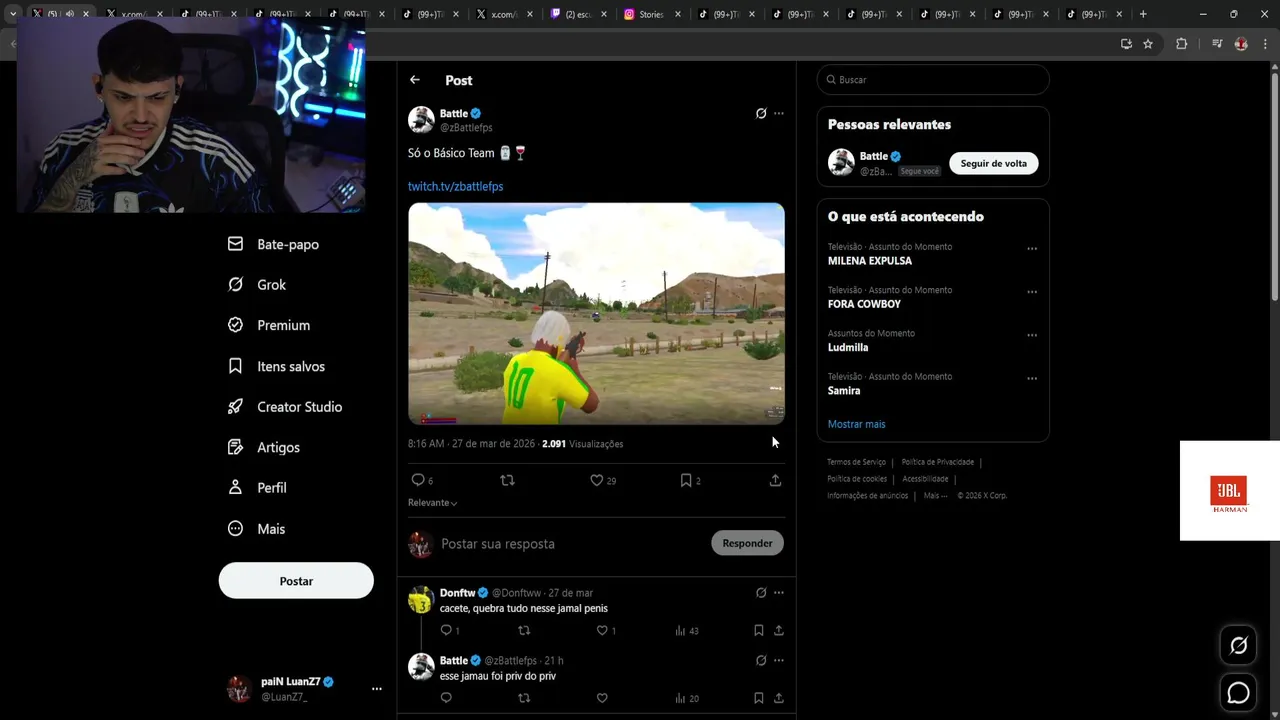The image size is (1280, 720).
Task: Expand account switcher next to paiN LuanZ7
Action: pos(377,689)
